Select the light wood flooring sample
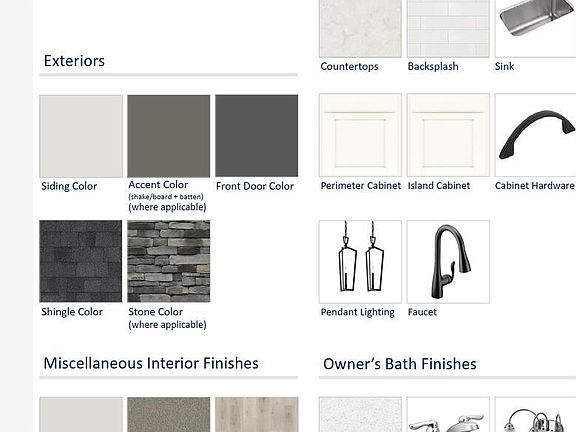 pyautogui.click(x=256, y=414)
